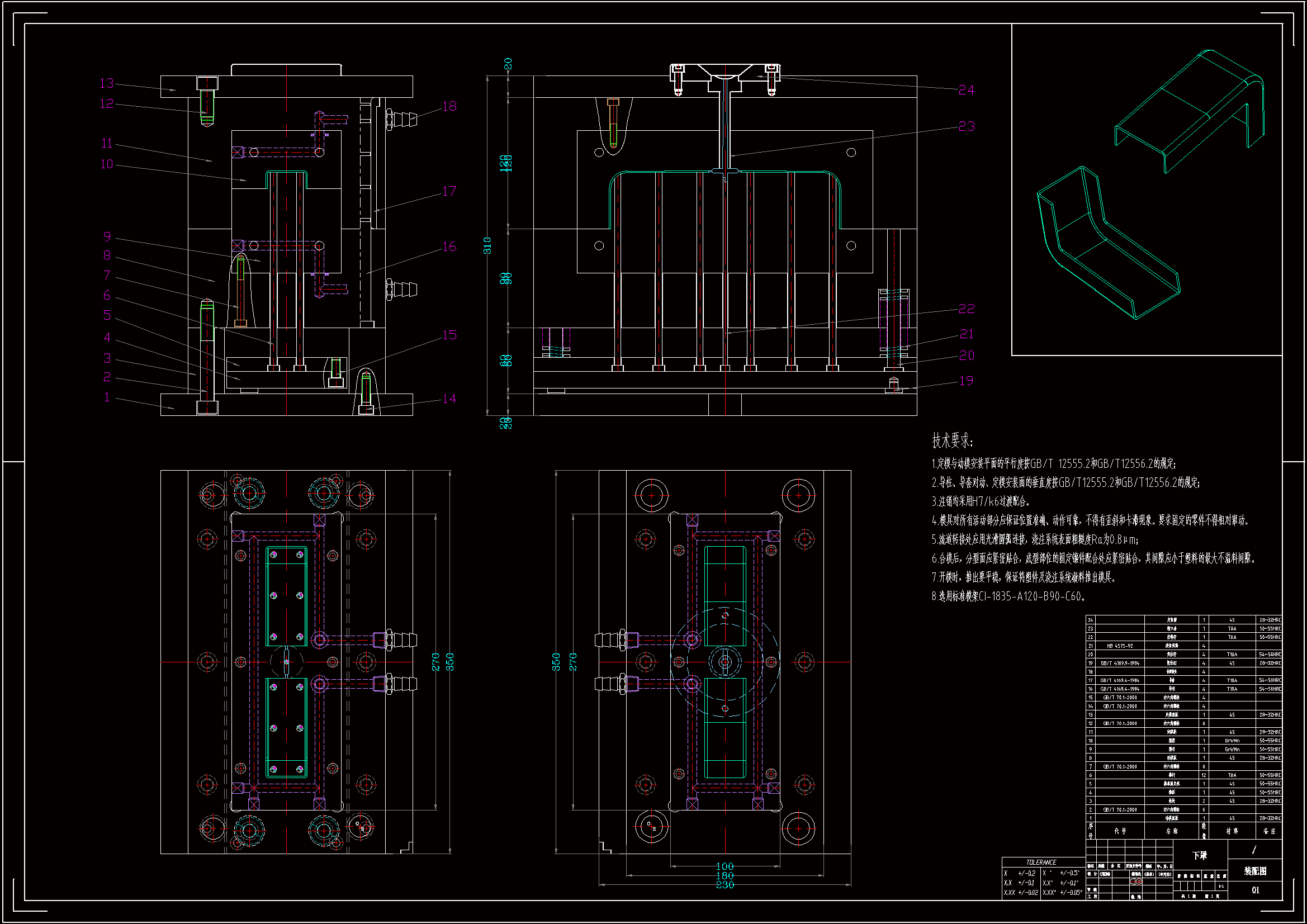1307x924 pixels.
Task: Click part label number 18
Action: click(449, 106)
